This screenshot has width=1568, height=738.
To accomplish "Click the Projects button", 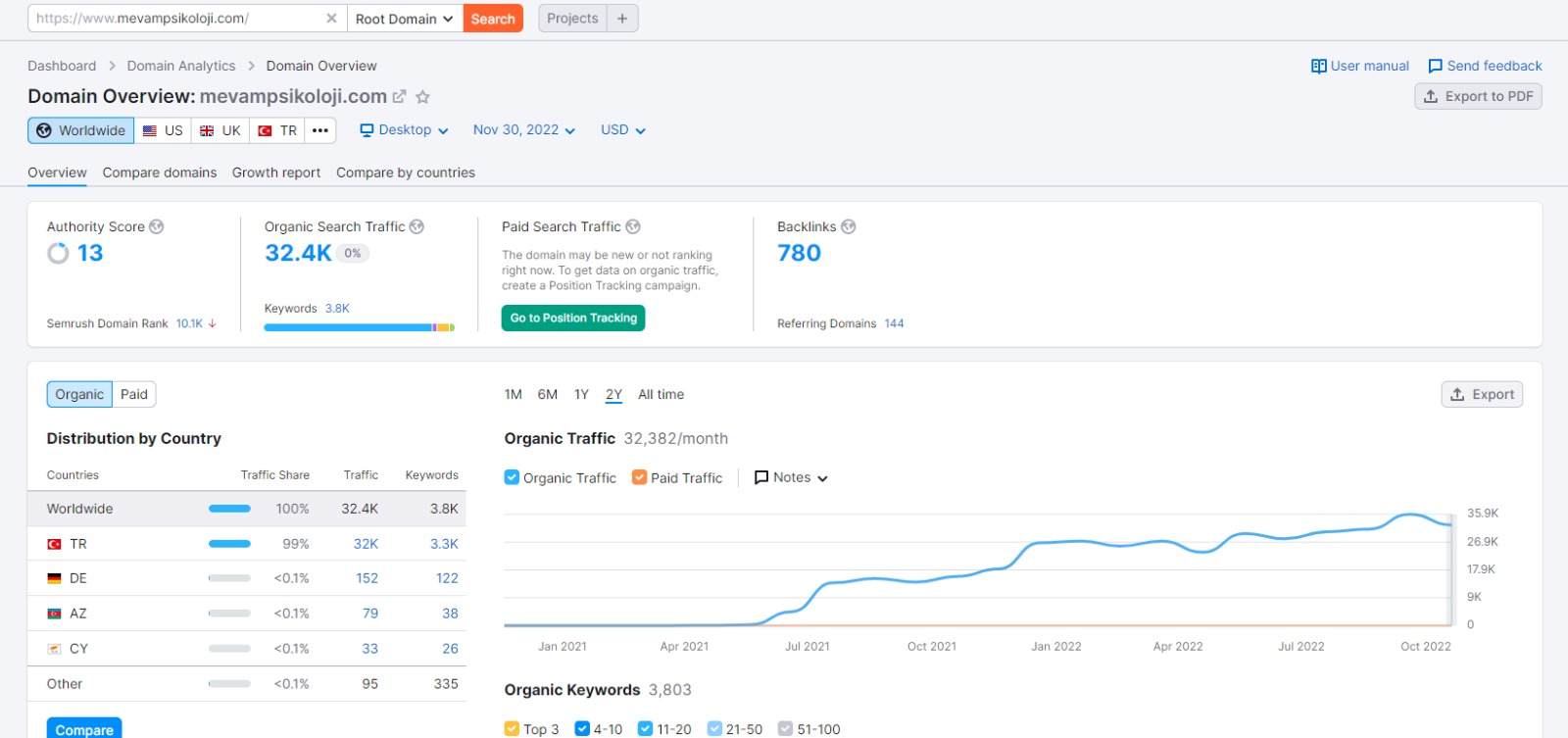I will 572,19.
